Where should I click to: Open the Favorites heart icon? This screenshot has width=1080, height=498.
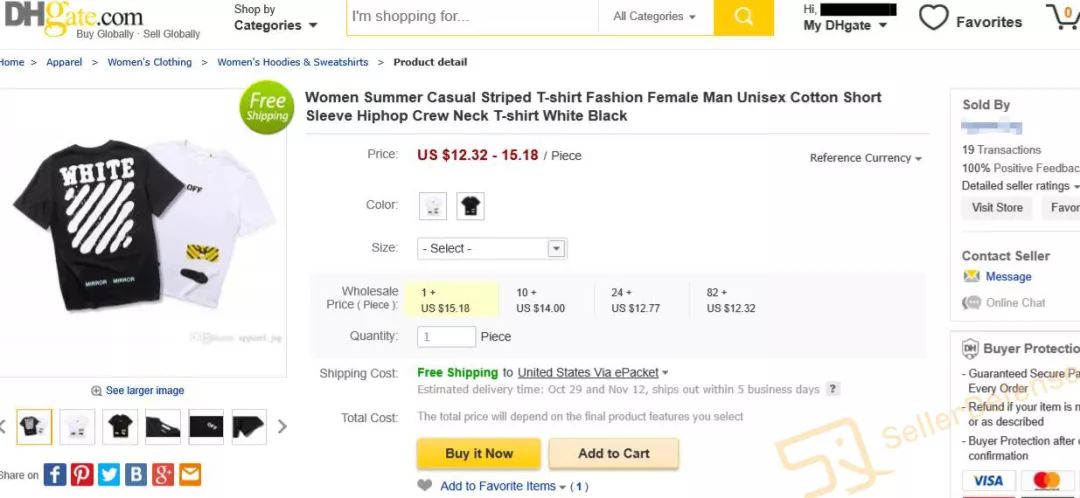pos(933,18)
